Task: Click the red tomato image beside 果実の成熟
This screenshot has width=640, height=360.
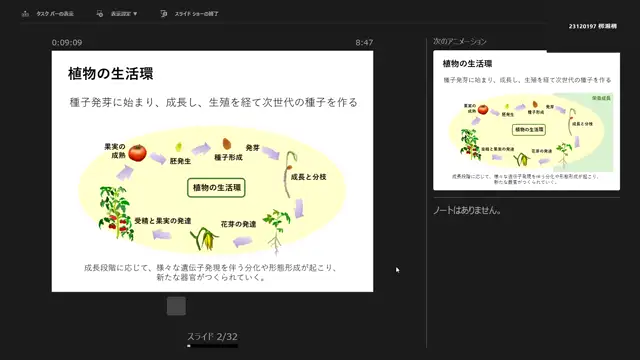Action: coord(138,153)
